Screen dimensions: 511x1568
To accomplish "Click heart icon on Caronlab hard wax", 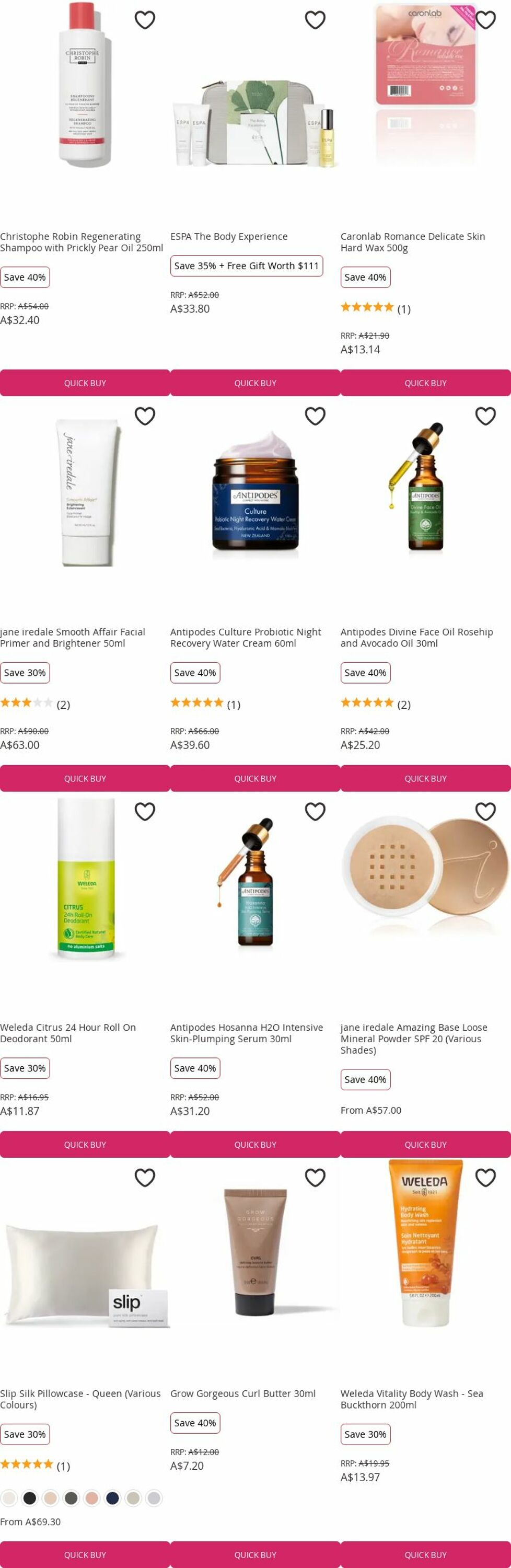I will click(485, 20).
